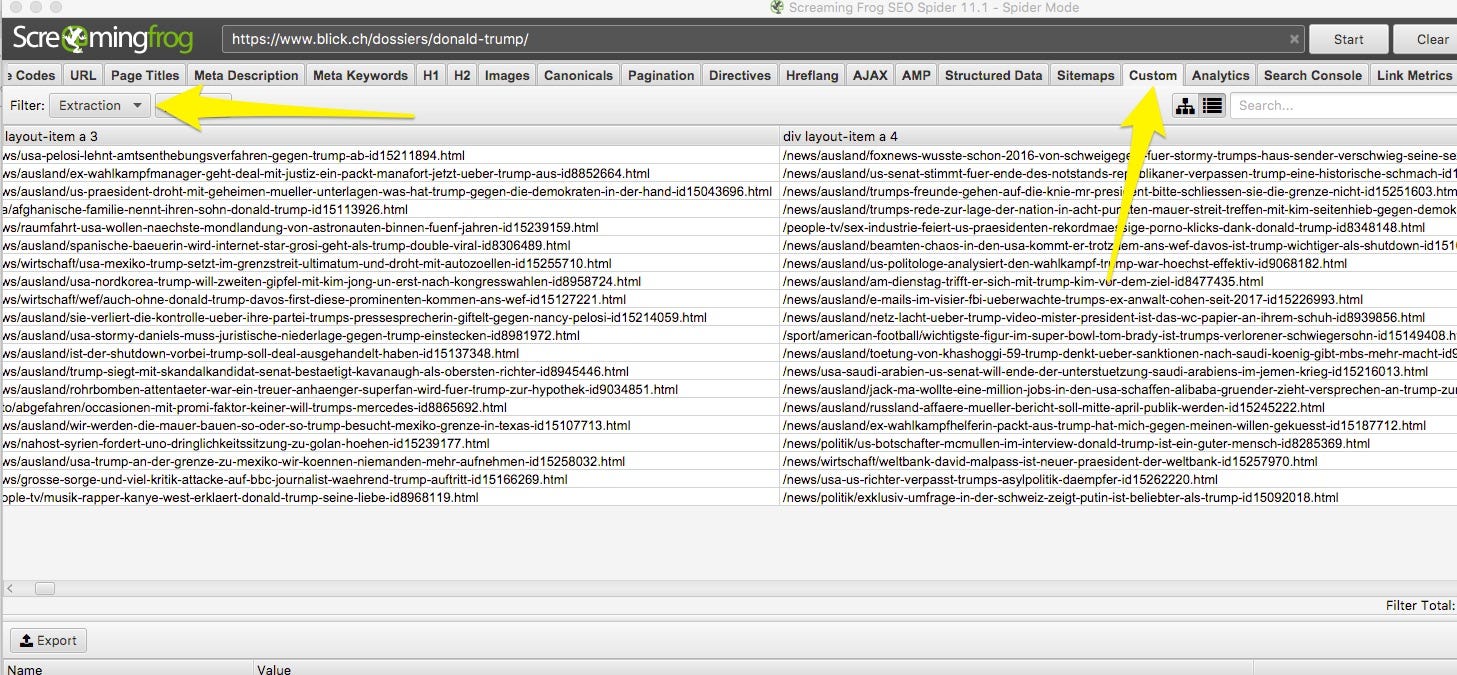Select the Structured Data tab

click(x=993, y=75)
